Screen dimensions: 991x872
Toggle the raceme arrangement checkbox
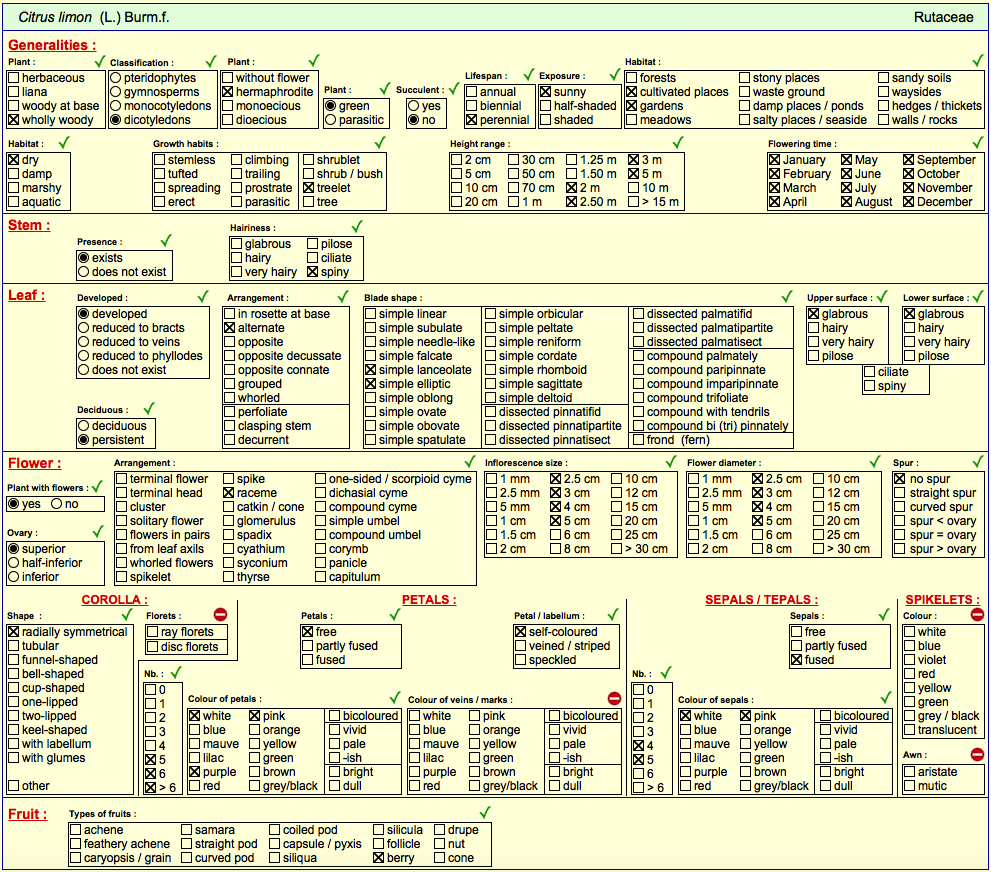pyautogui.click(x=229, y=493)
